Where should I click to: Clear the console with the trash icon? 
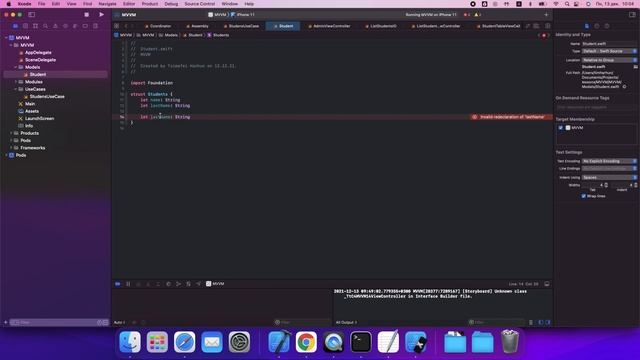[x=531, y=322]
